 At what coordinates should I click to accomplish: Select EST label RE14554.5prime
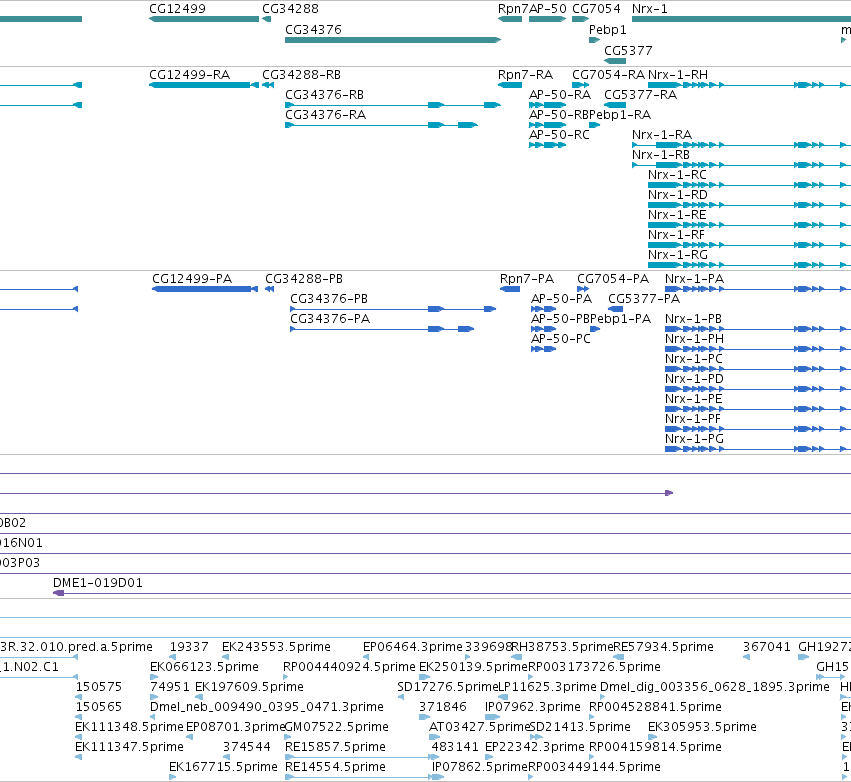point(335,766)
